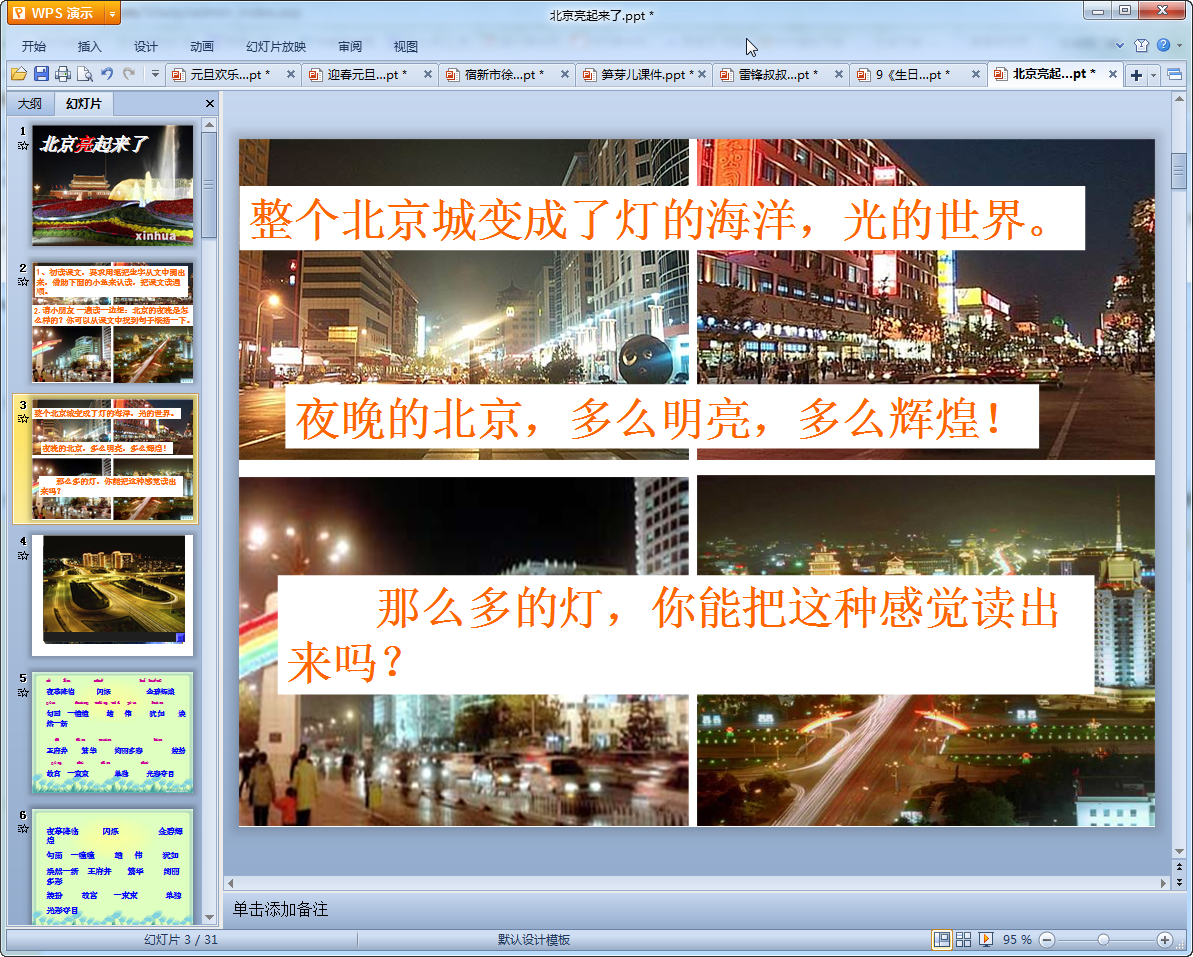Select slide 1 thumbnail 北京亮起来了
This screenshot has width=1193, height=957.
(113, 185)
